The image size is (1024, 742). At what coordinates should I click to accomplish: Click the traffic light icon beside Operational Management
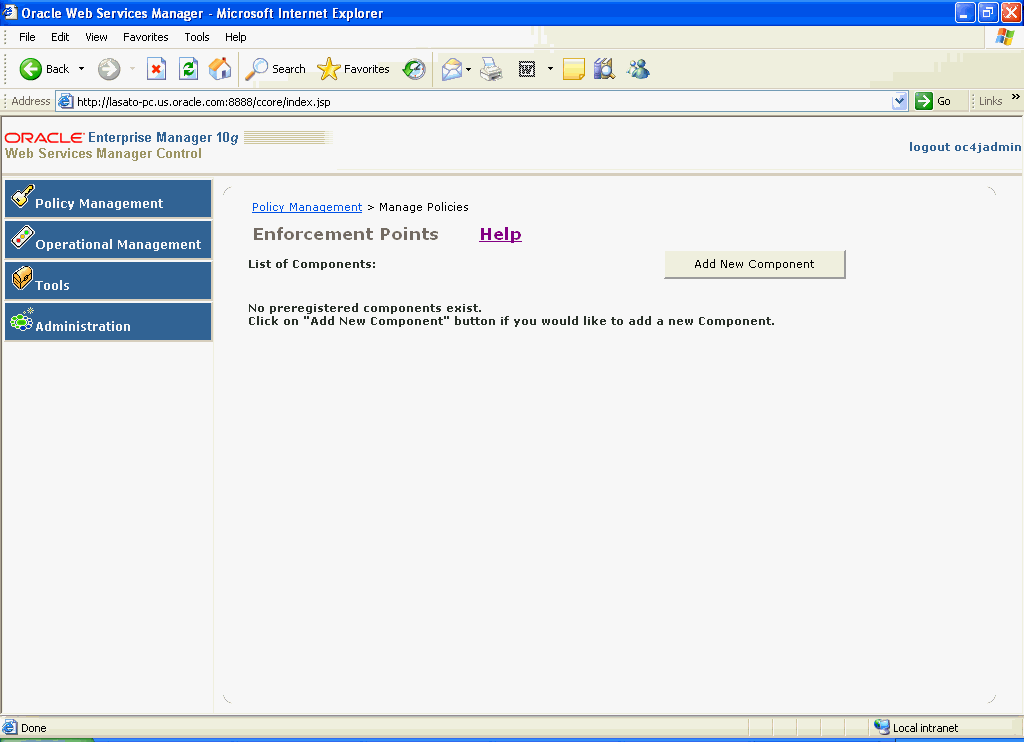[x=23, y=236]
